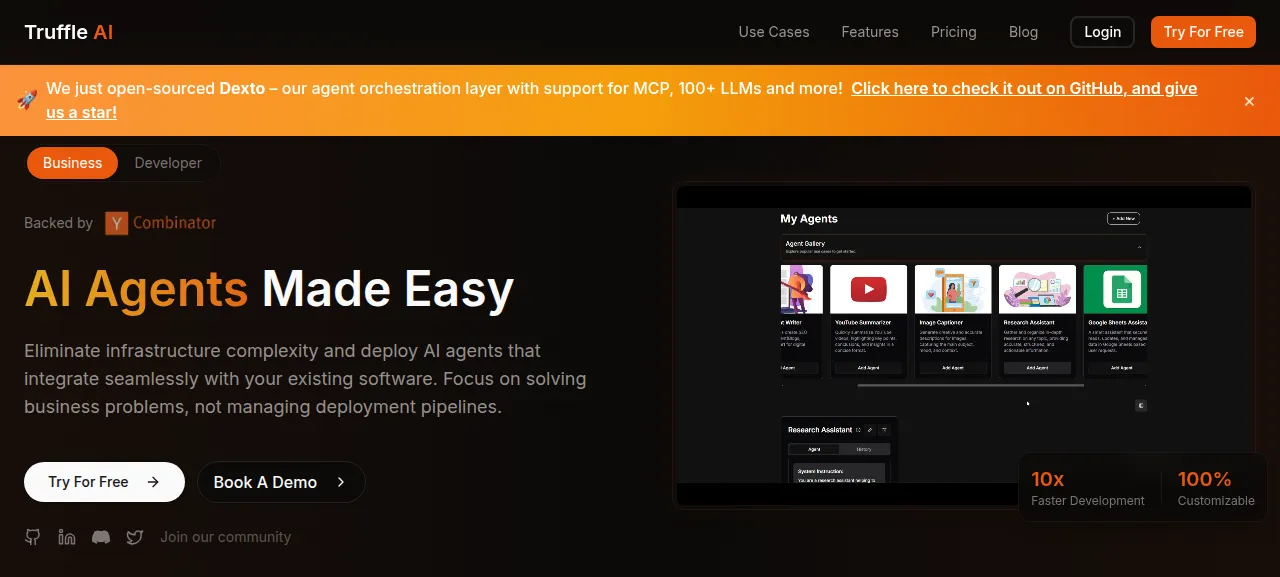Screen dimensions: 1280x577
Task: Click the Truffle AI logo
Action: (69, 32)
